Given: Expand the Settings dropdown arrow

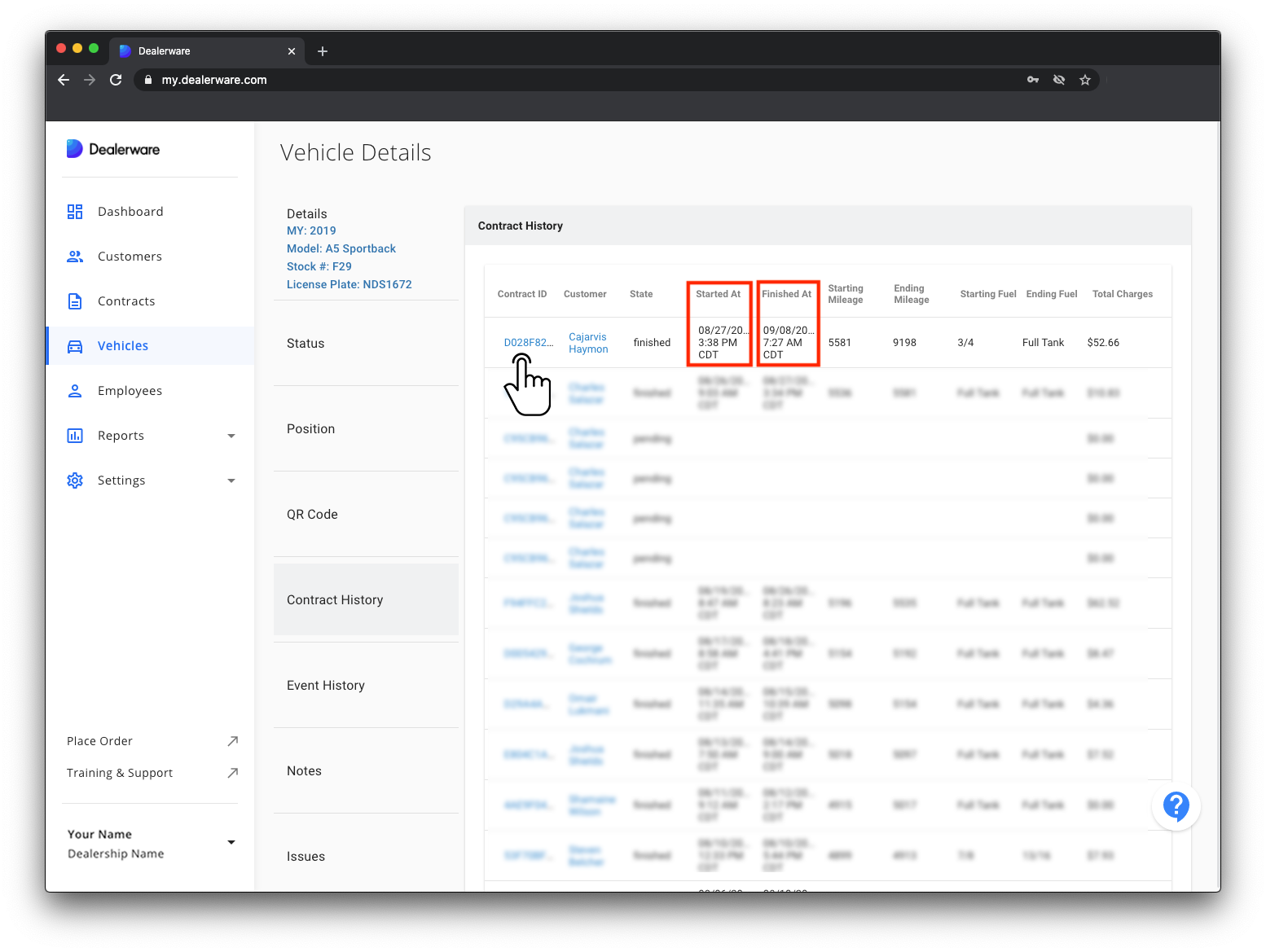Looking at the screenshot, I should (231, 481).
